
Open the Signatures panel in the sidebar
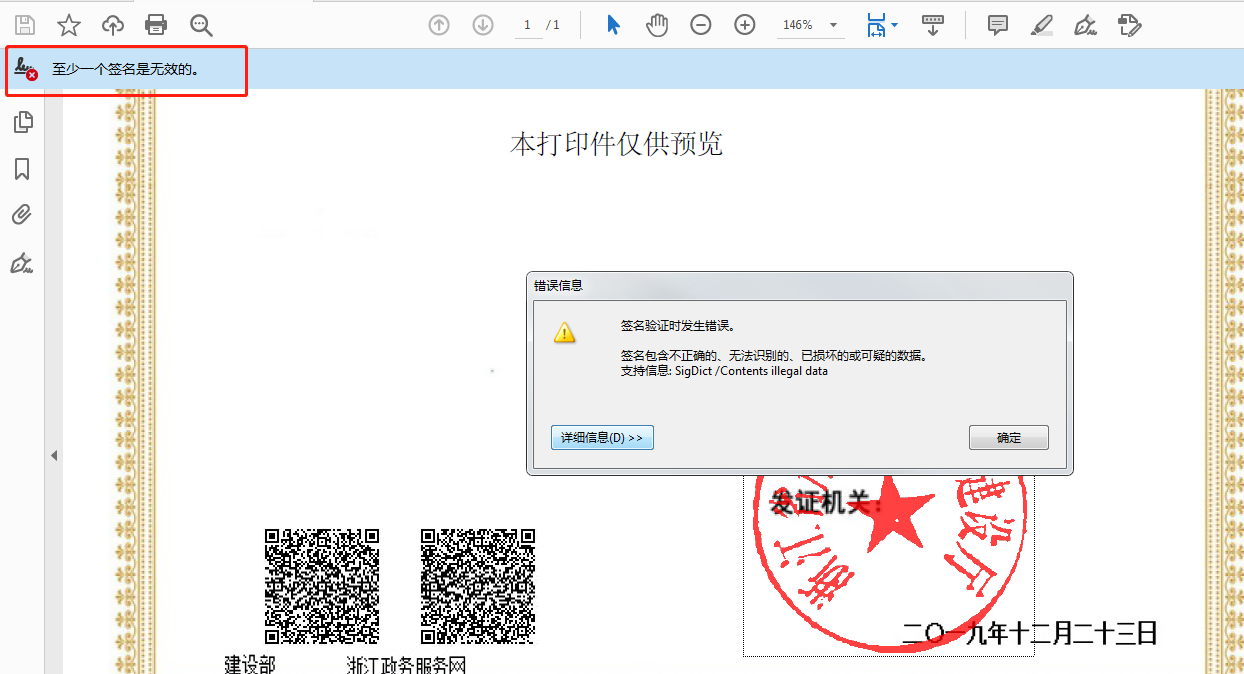[23, 263]
